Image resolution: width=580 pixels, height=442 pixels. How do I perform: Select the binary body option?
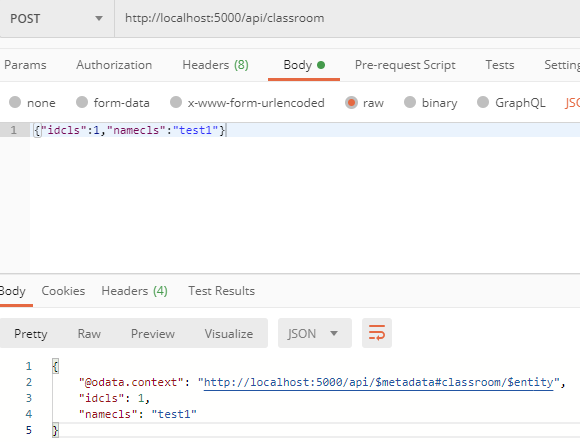point(431,102)
